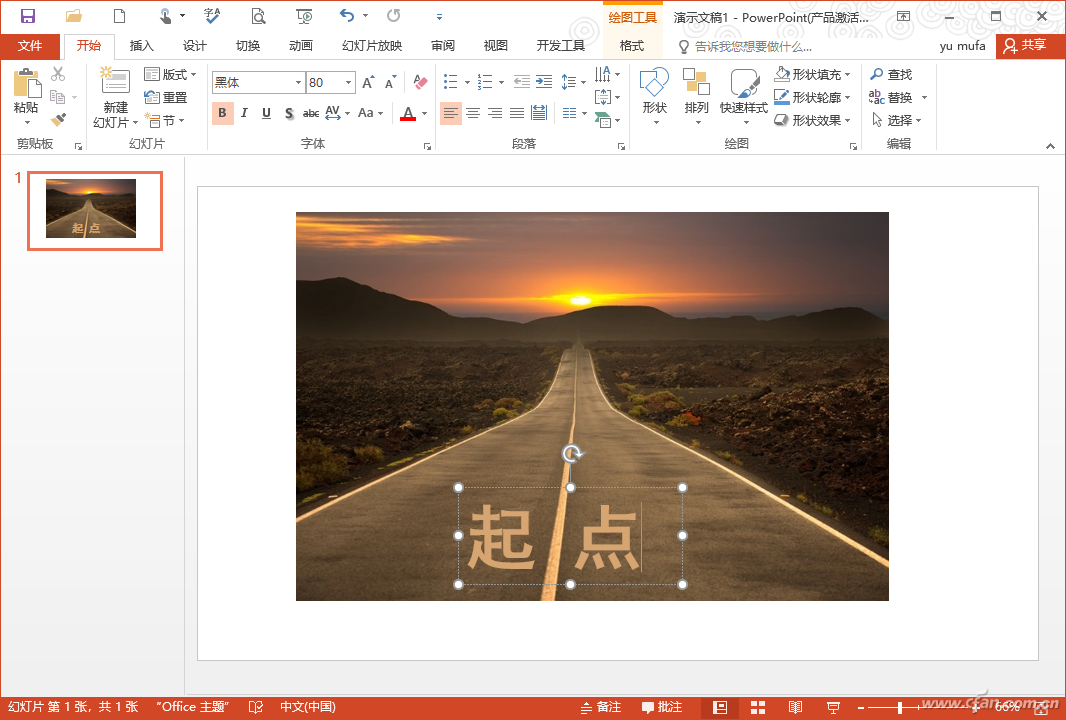Open the 文件 File menu
The width and height of the screenshot is (1066, 720).
[30, 46]
